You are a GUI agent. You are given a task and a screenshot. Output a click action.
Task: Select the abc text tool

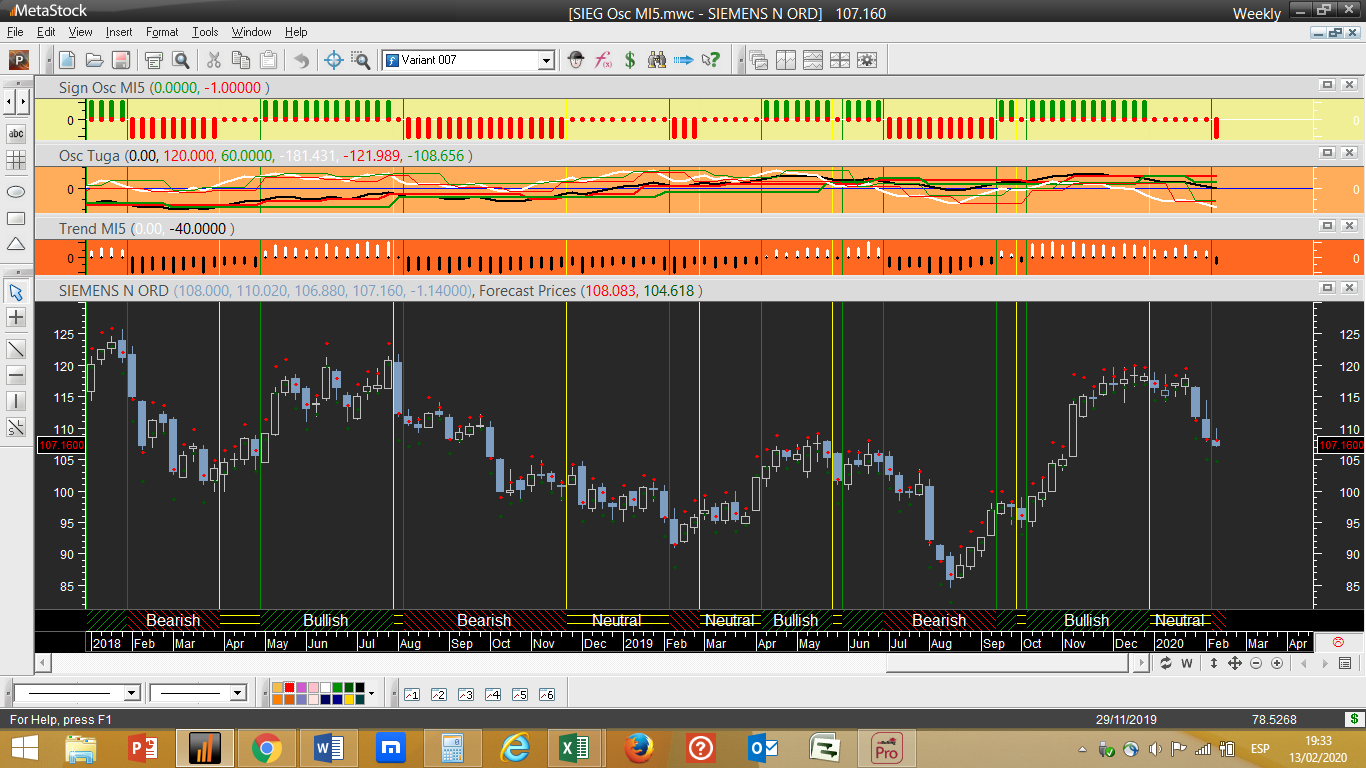coord(16,133)
